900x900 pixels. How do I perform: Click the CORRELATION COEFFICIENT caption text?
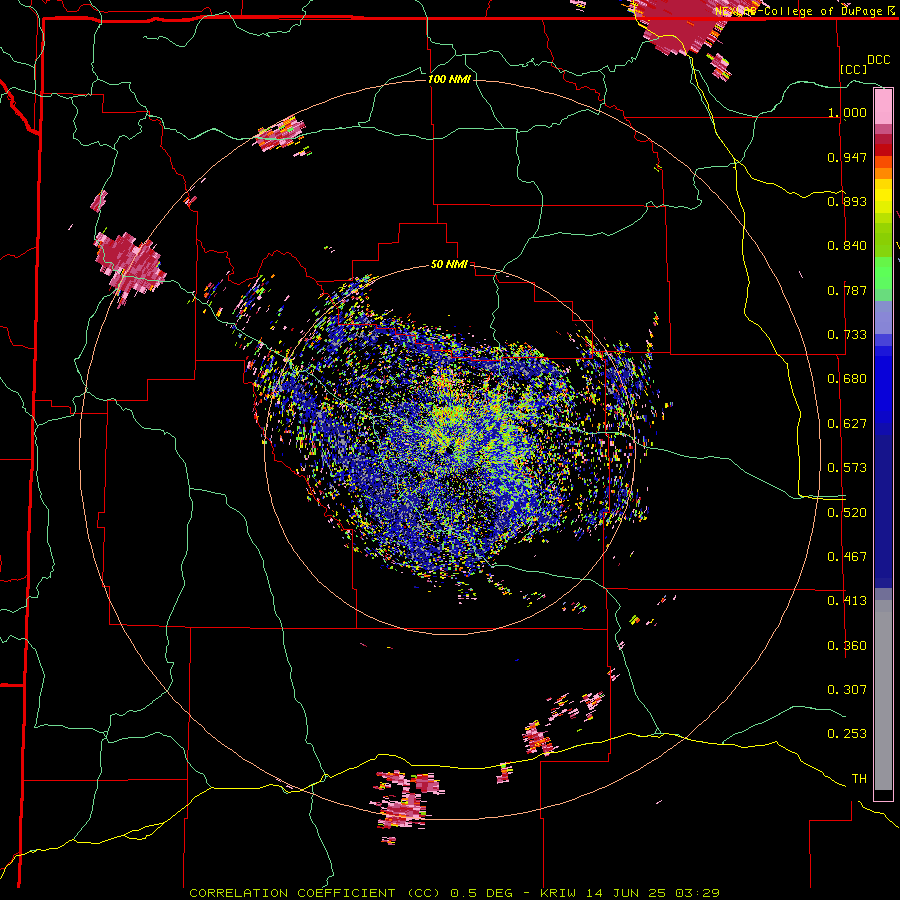(292, 893)
